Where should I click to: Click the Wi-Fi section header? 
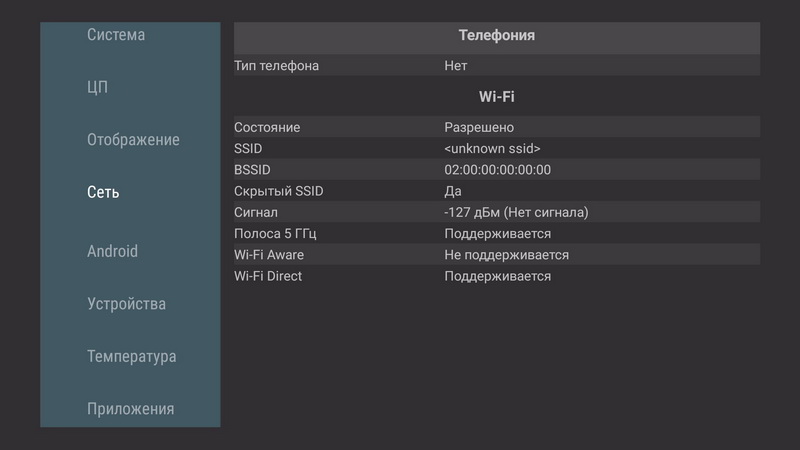coord(497,97)
